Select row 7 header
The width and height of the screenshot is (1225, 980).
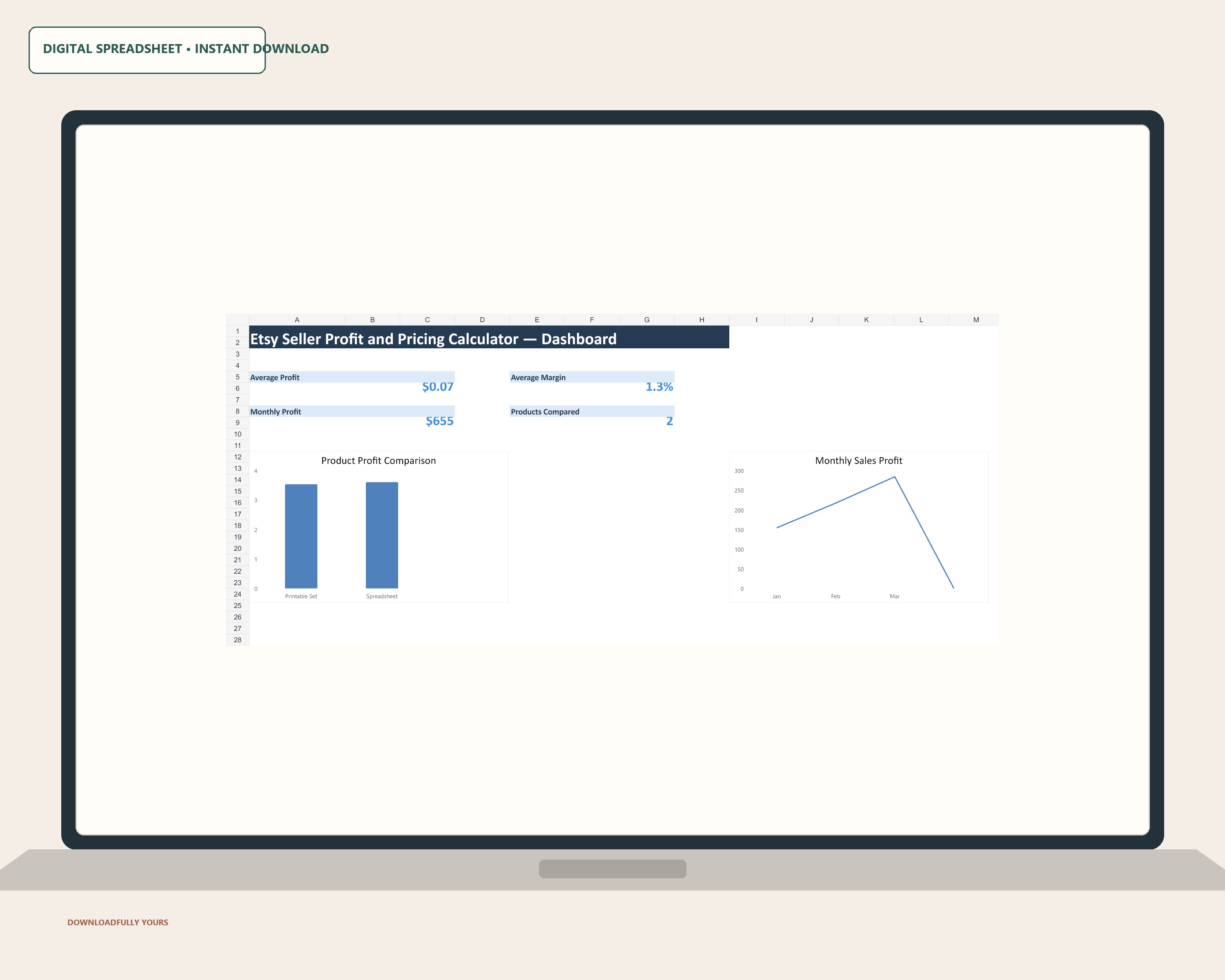(x=238, y=400)
